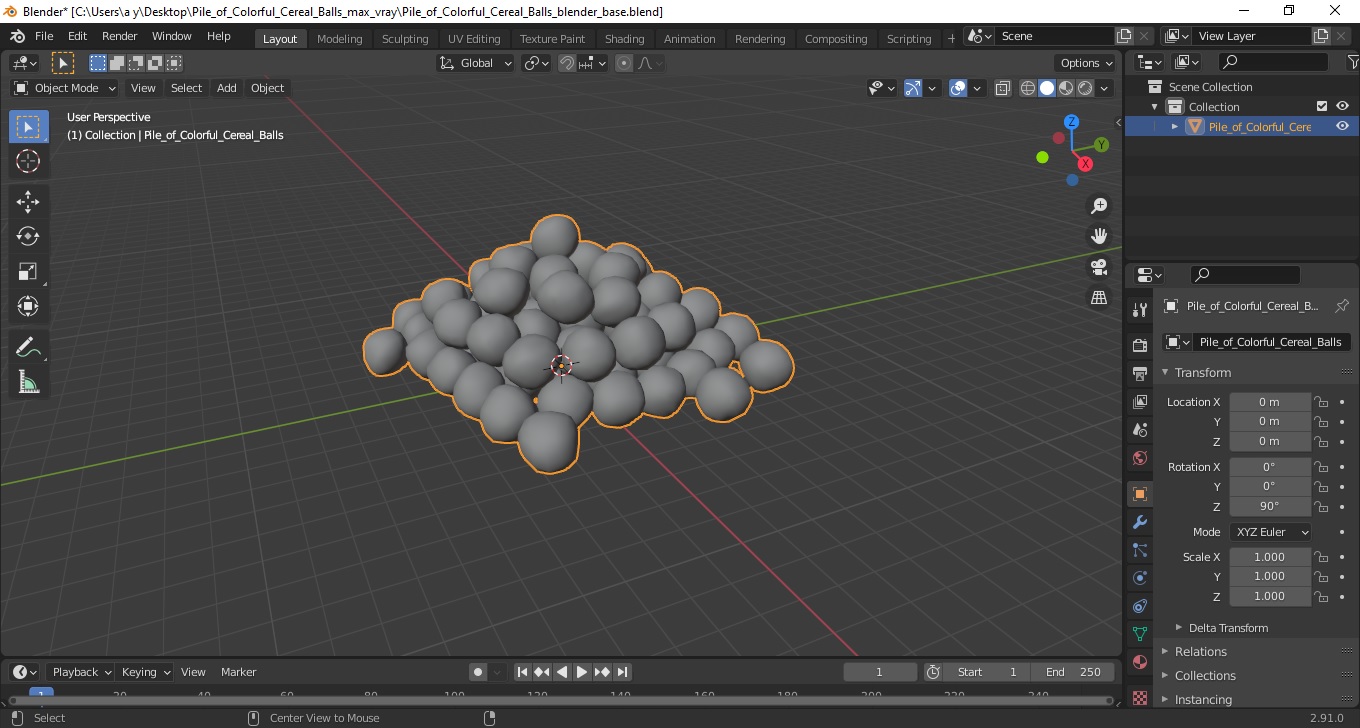Open the Object Mode dropdown
Viewport: 1360px width, 728px height.
coord(65,88)
